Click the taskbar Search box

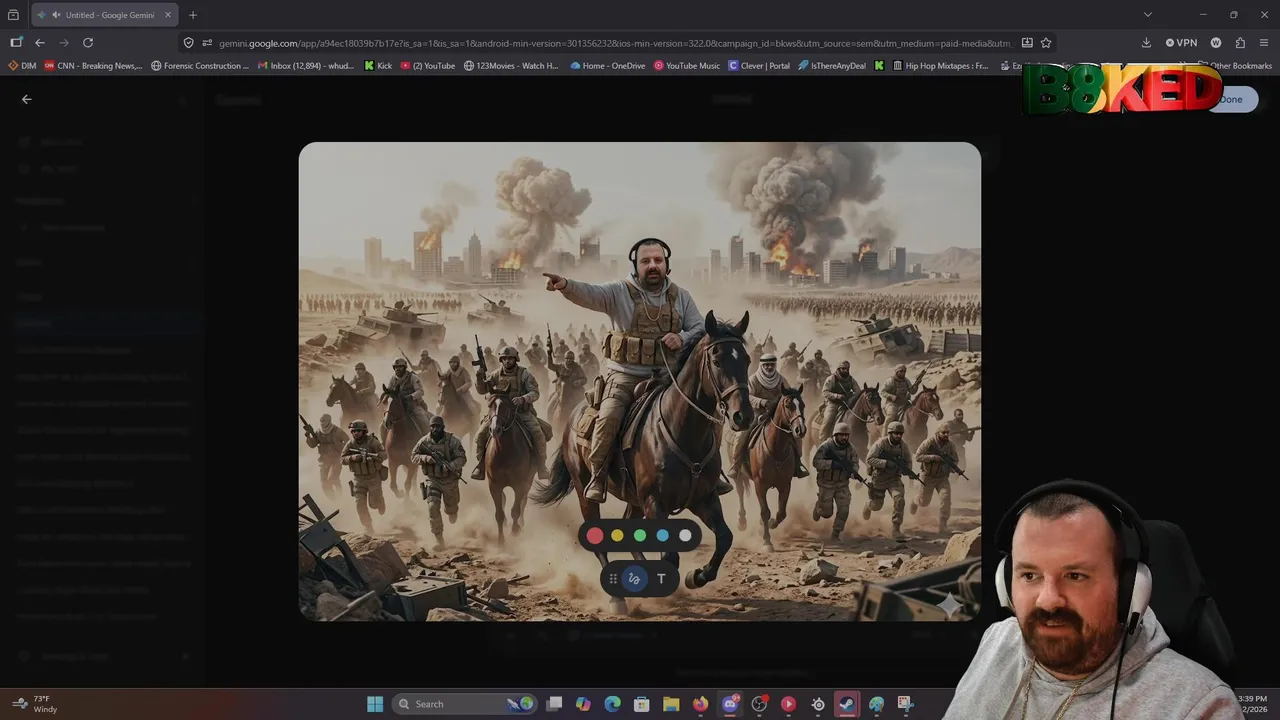point(465,704)
